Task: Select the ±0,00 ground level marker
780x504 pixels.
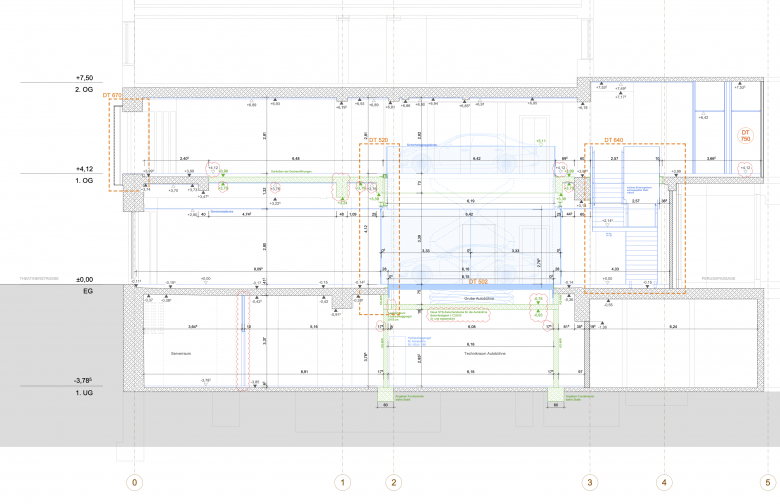Action: 83,279
